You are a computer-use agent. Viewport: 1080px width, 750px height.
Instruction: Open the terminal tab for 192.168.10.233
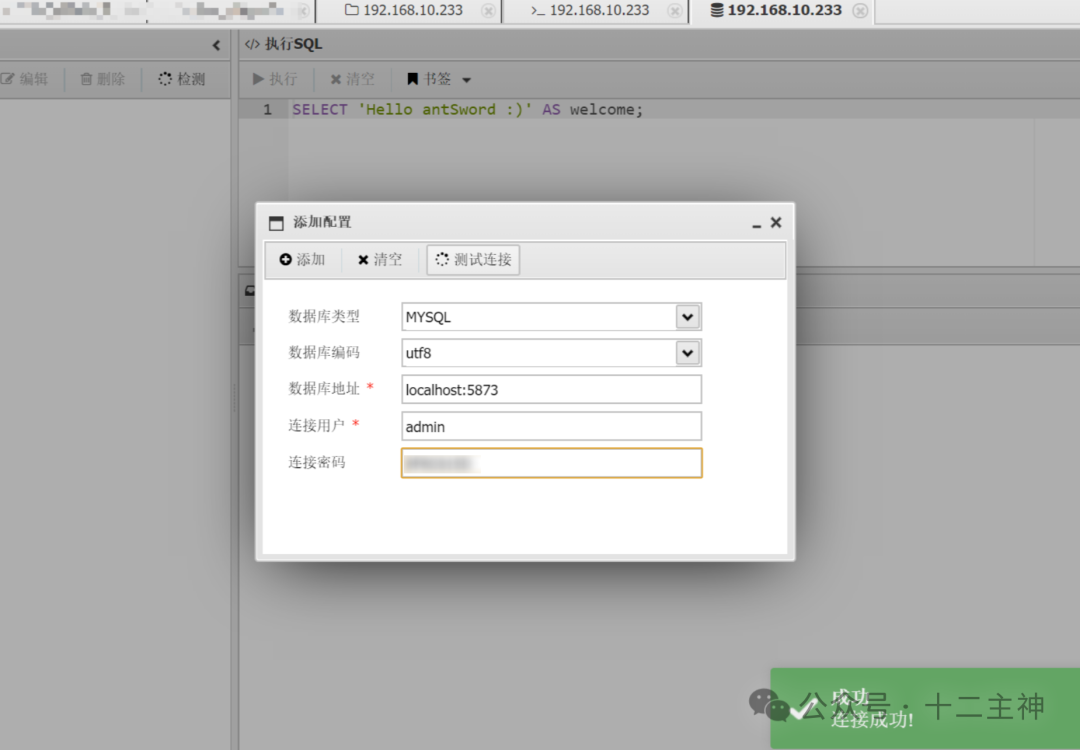point(597,13)
